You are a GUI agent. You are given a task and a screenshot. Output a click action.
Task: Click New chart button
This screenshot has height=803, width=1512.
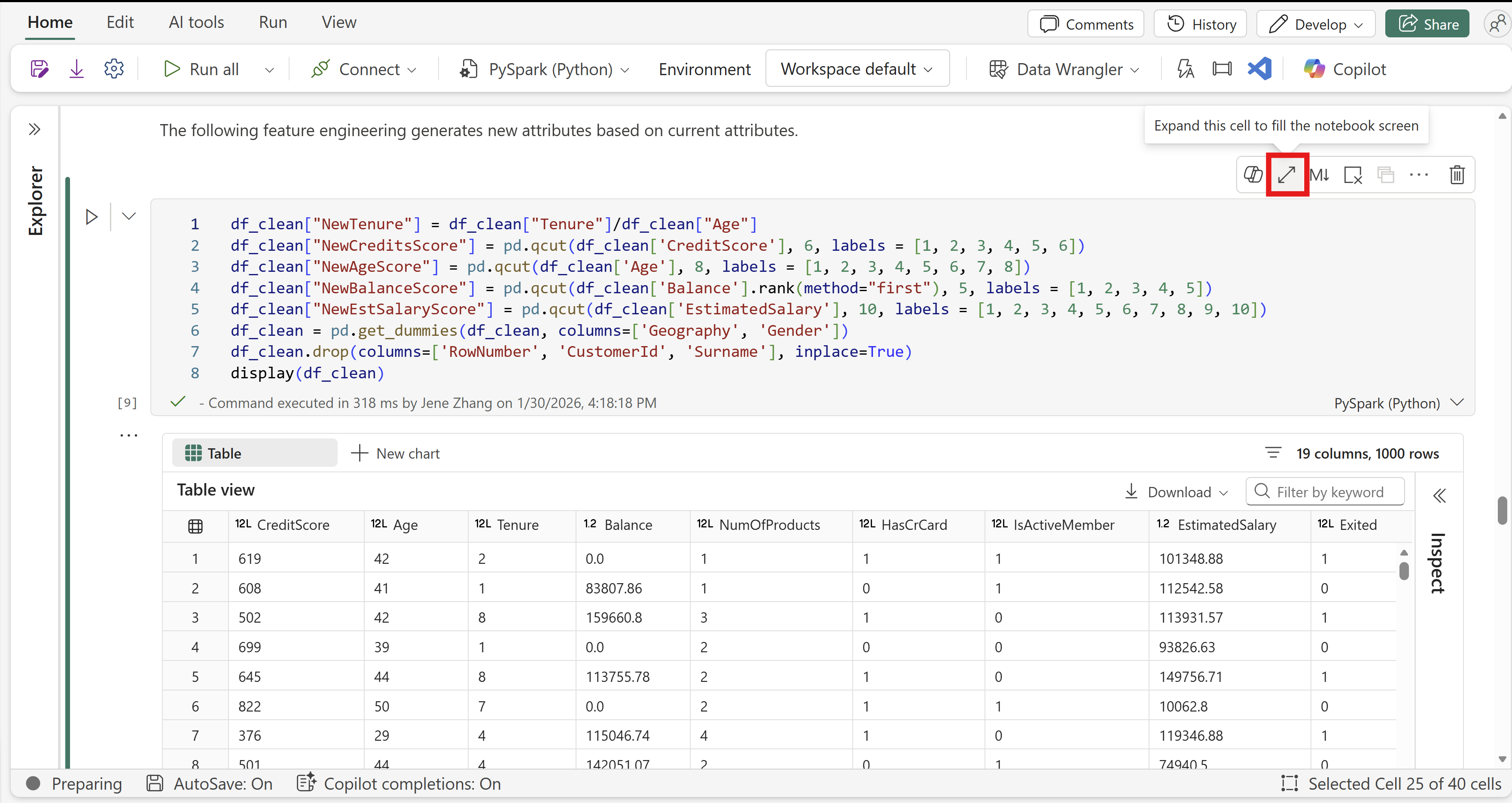click(x=396, y=454)
